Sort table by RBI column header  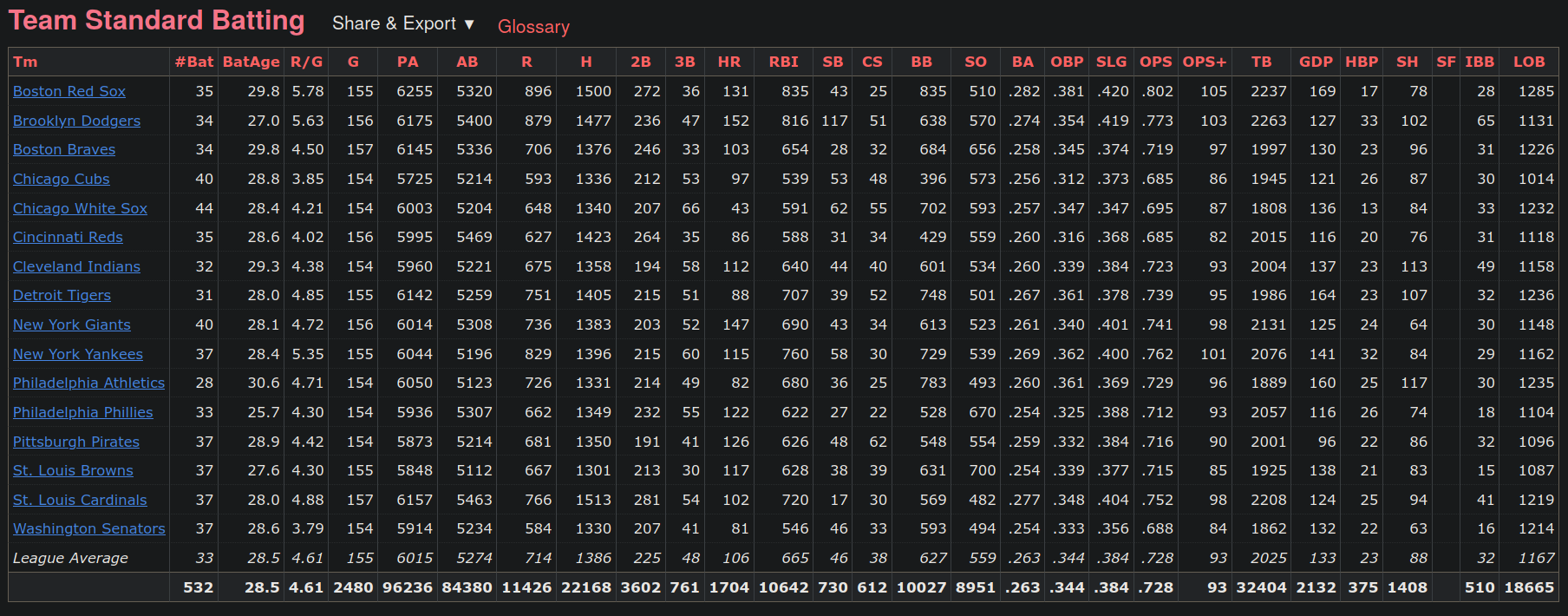tap(784, 62)
